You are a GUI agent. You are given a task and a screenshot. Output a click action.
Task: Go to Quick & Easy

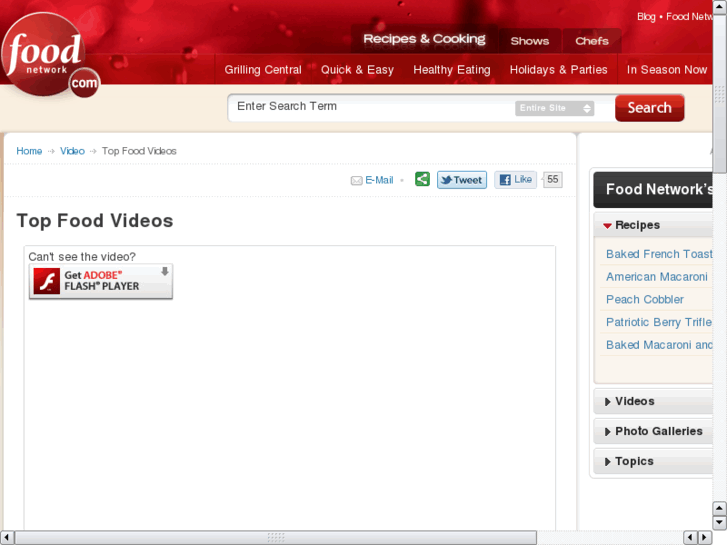tap(357, 70)
